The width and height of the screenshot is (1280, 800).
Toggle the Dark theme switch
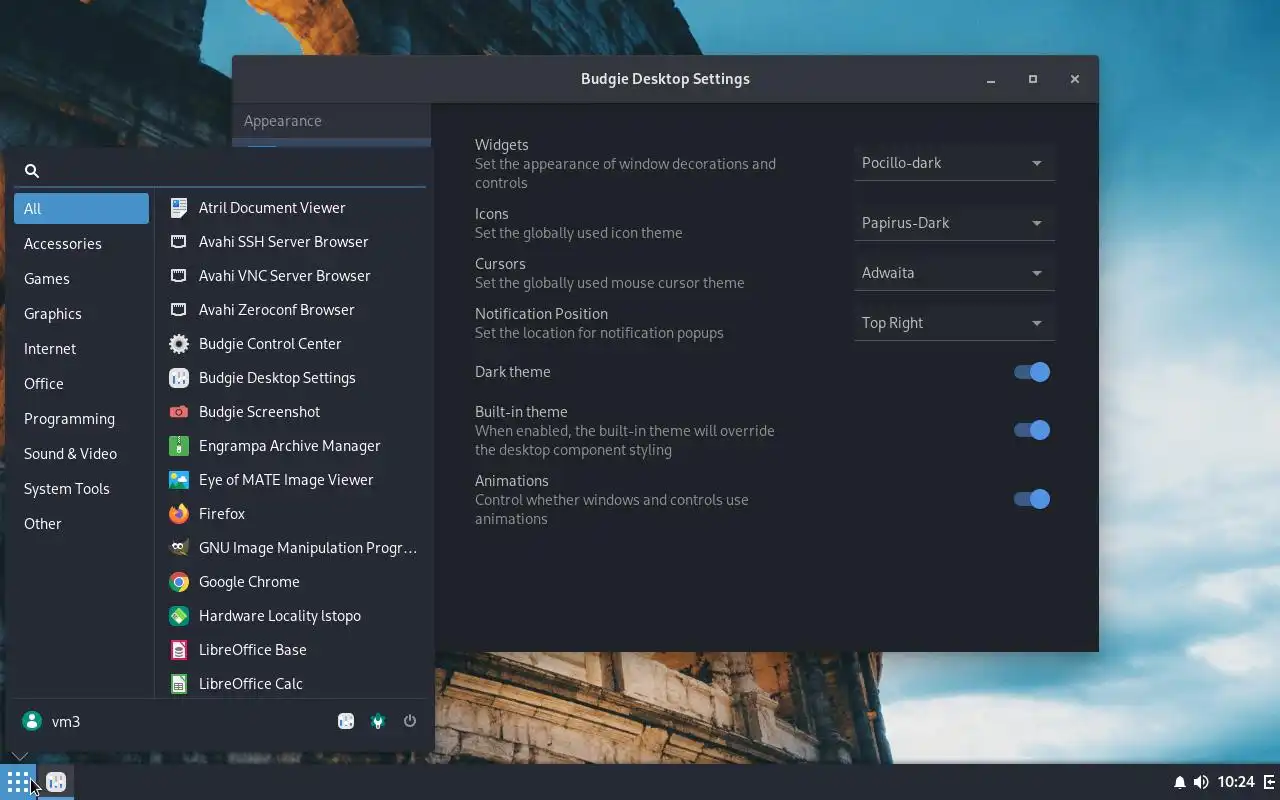[x=1031, y=372]
